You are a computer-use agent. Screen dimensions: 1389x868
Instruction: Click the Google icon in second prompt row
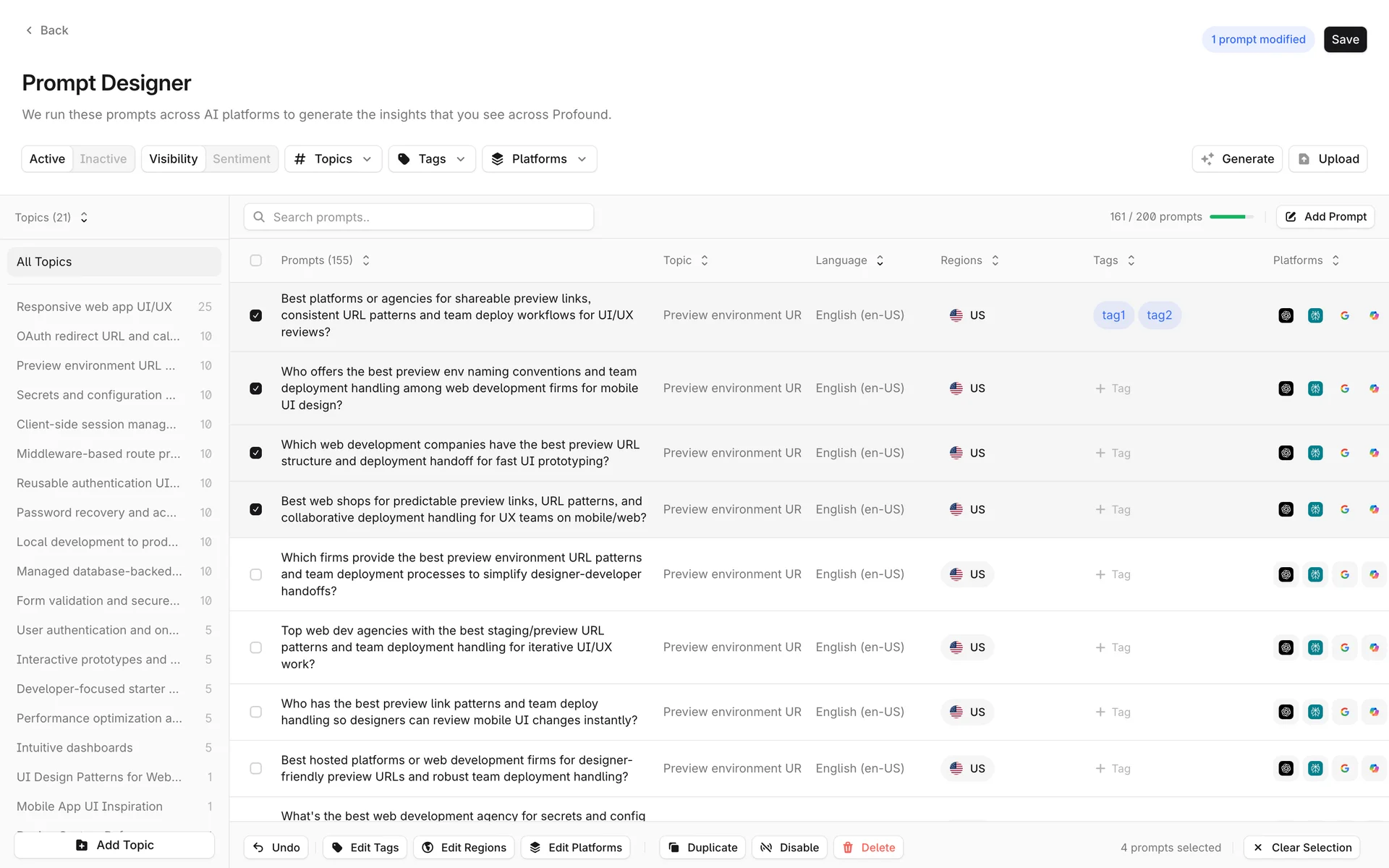point(1344,388)
